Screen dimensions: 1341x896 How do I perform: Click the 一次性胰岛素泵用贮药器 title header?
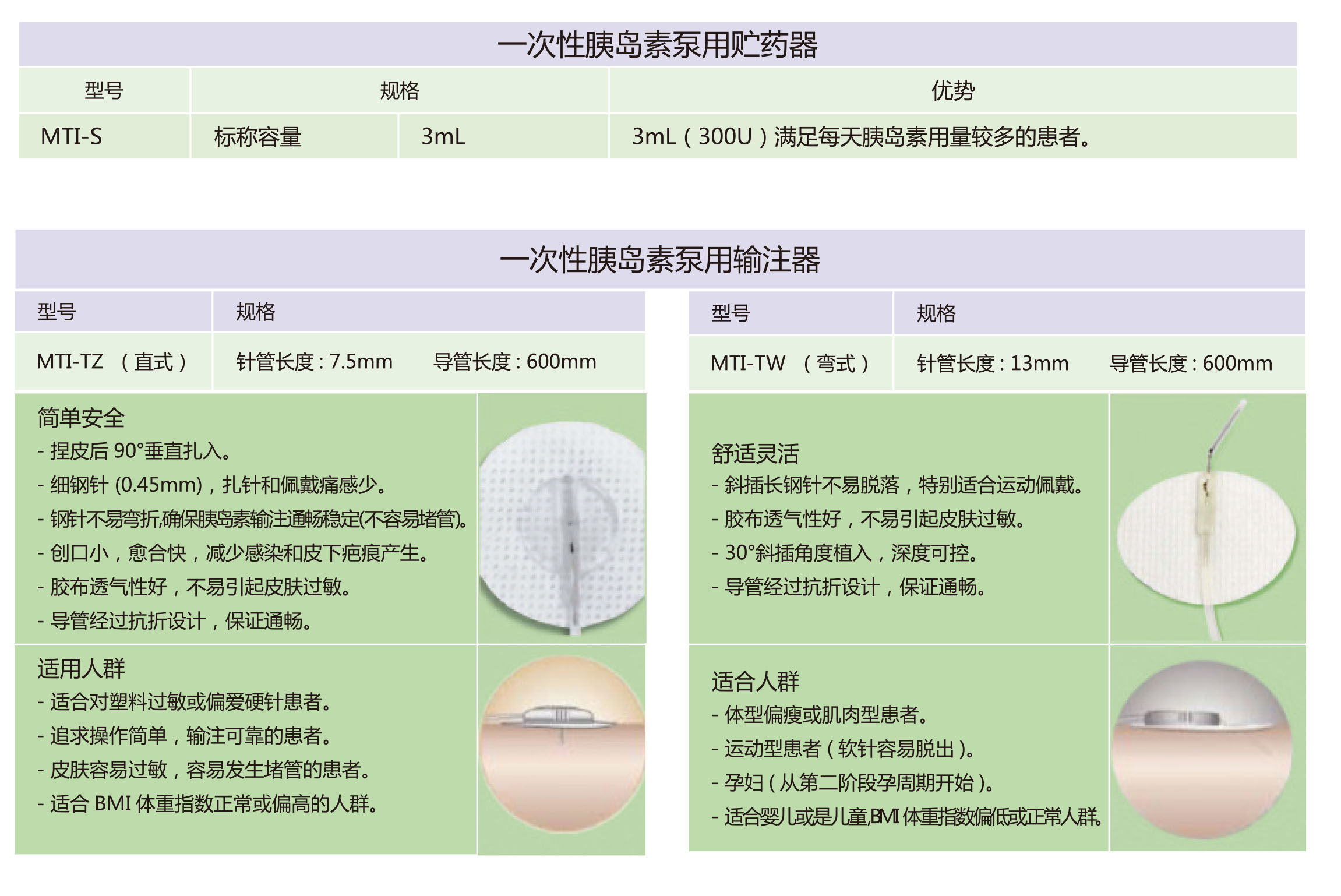point(657,45)
